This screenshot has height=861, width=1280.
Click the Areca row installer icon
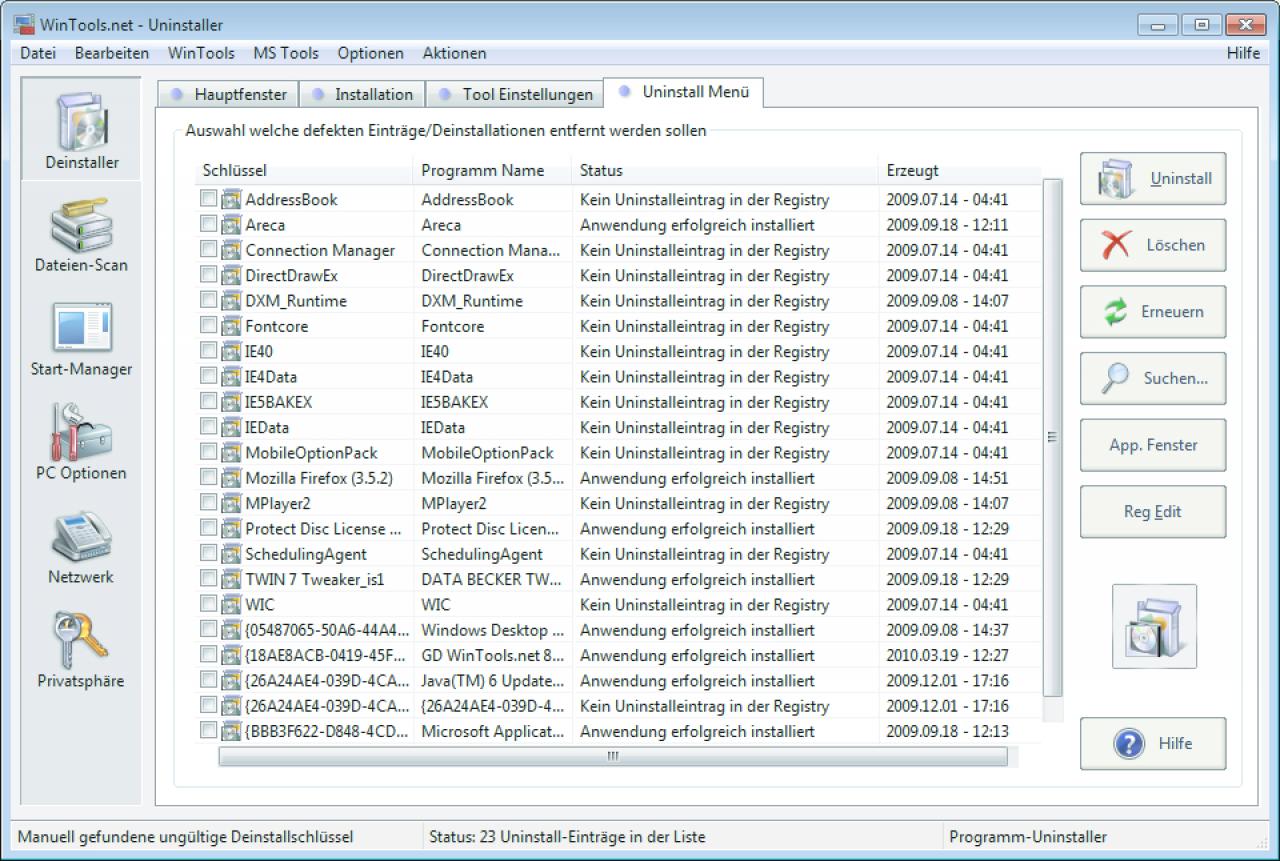pyautogui.click(x=231, y=225)
